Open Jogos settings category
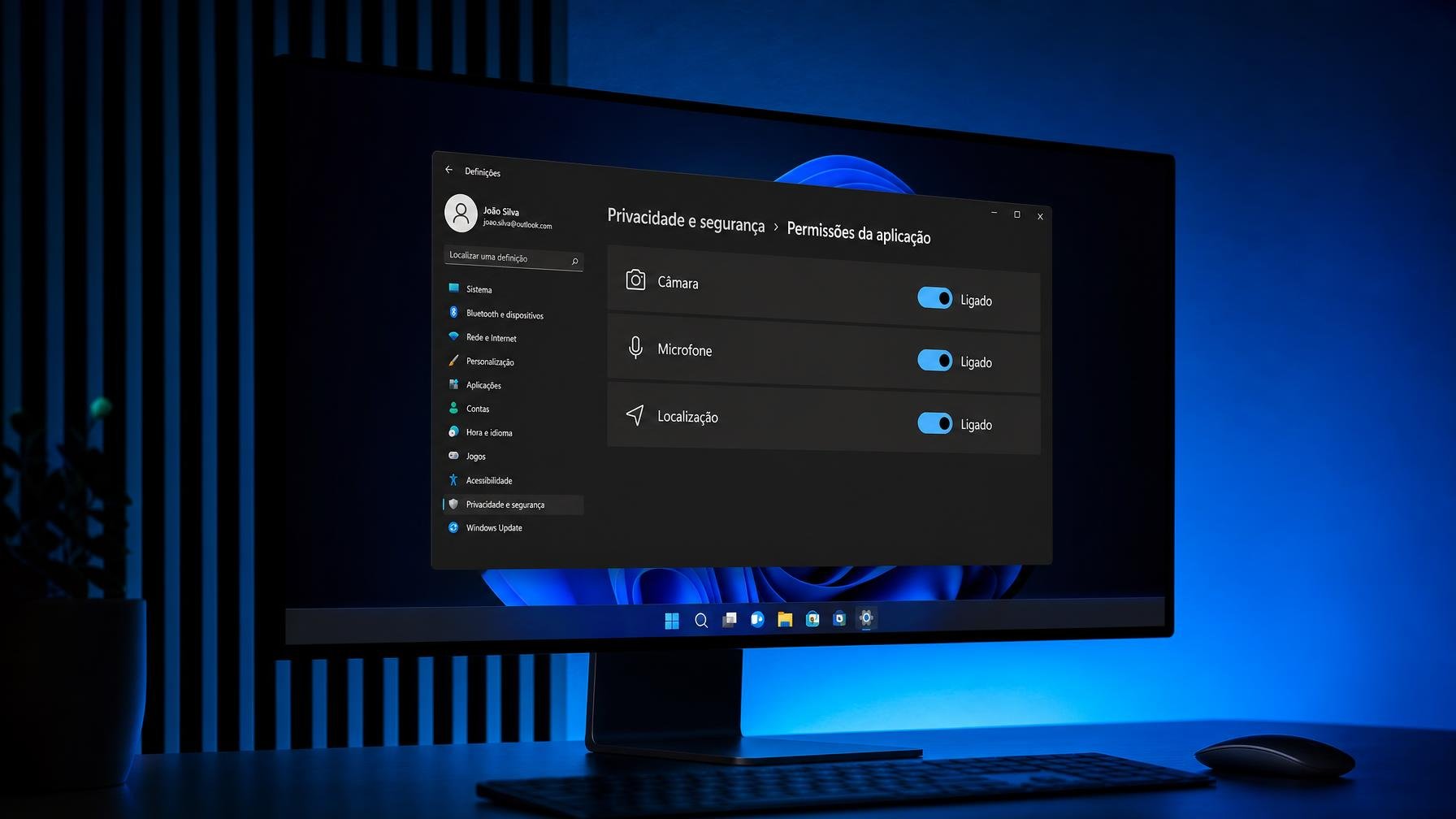Image resolution: width=1456 pixels, height=819 pixels. point(513,456)
